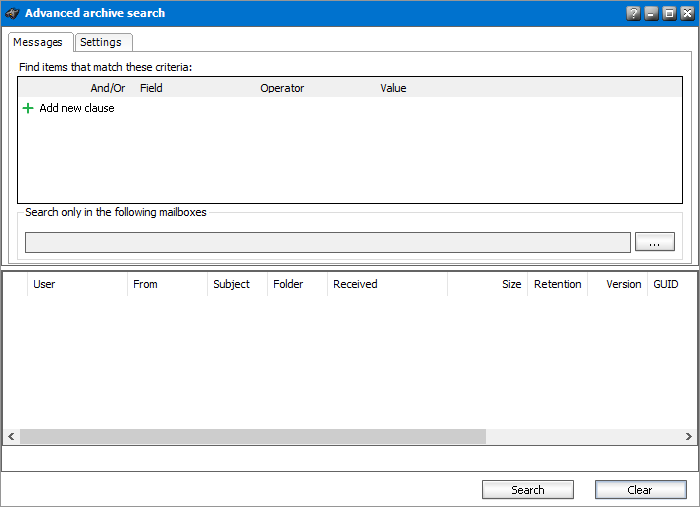Image resolution: width=700 pixels, height=507 pixels.
Task: Click the Field criteria column header
Action: 151,88
